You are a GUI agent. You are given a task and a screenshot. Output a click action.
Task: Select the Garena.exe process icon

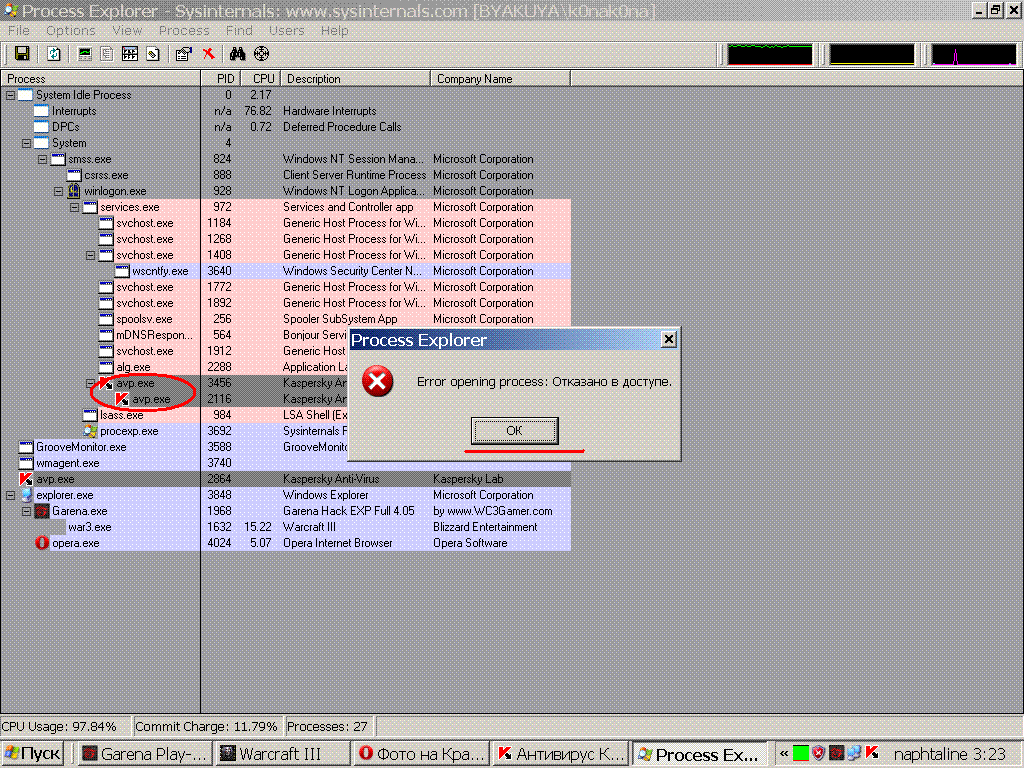coord(42,511)
